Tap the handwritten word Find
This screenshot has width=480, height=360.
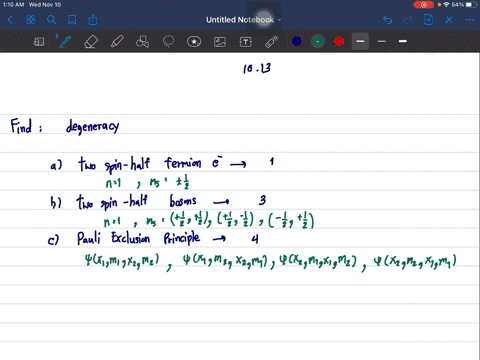tap(21, 126)
